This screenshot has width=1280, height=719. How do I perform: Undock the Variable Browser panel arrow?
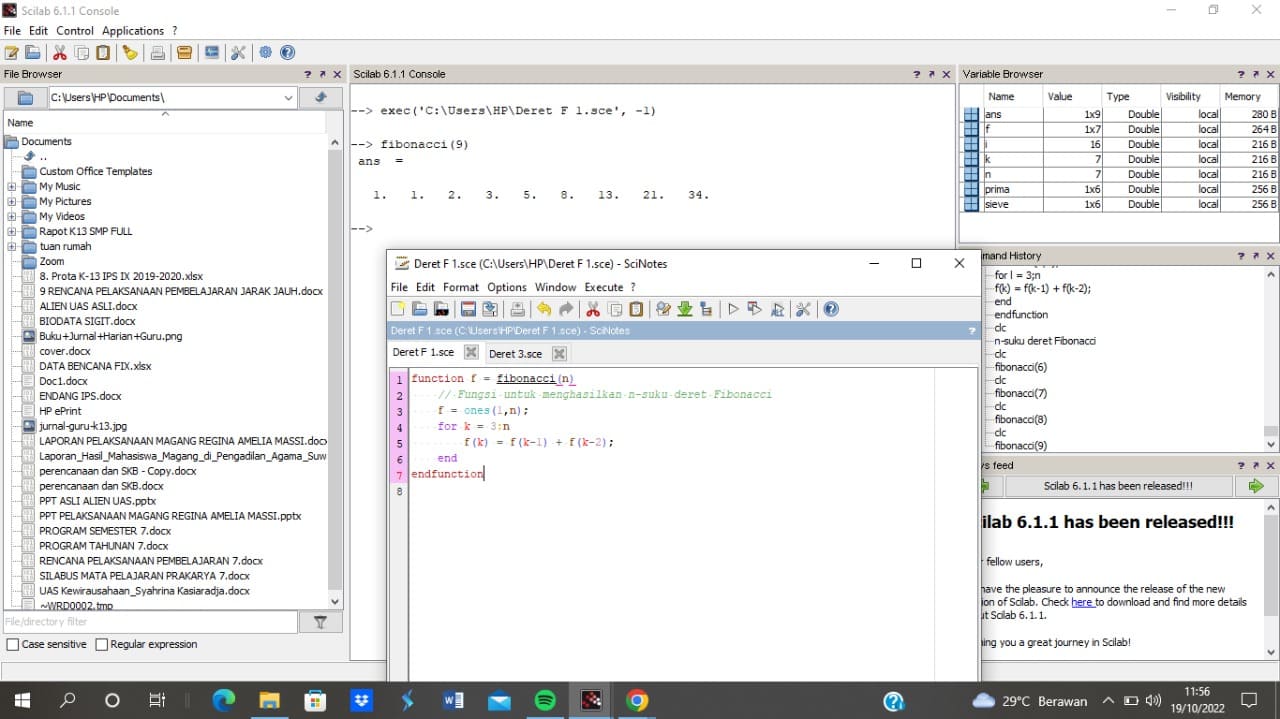(x=1256, y=74)
